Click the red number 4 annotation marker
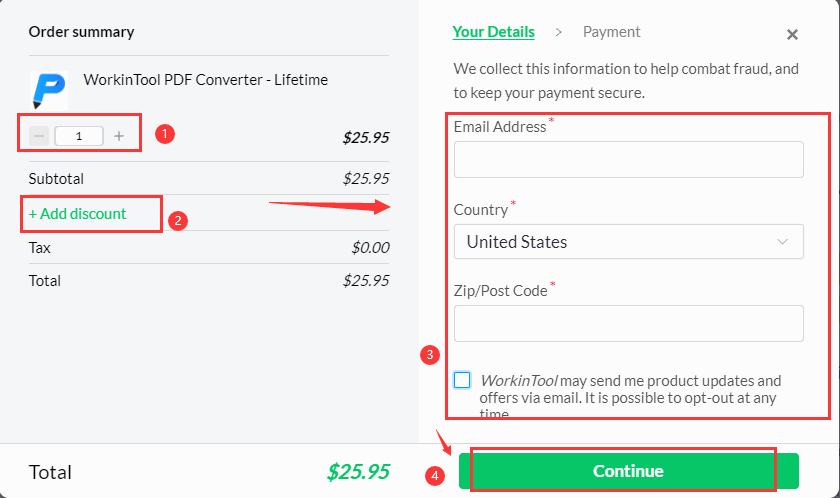Screen dimensions: 840x498 coord(435,476)
